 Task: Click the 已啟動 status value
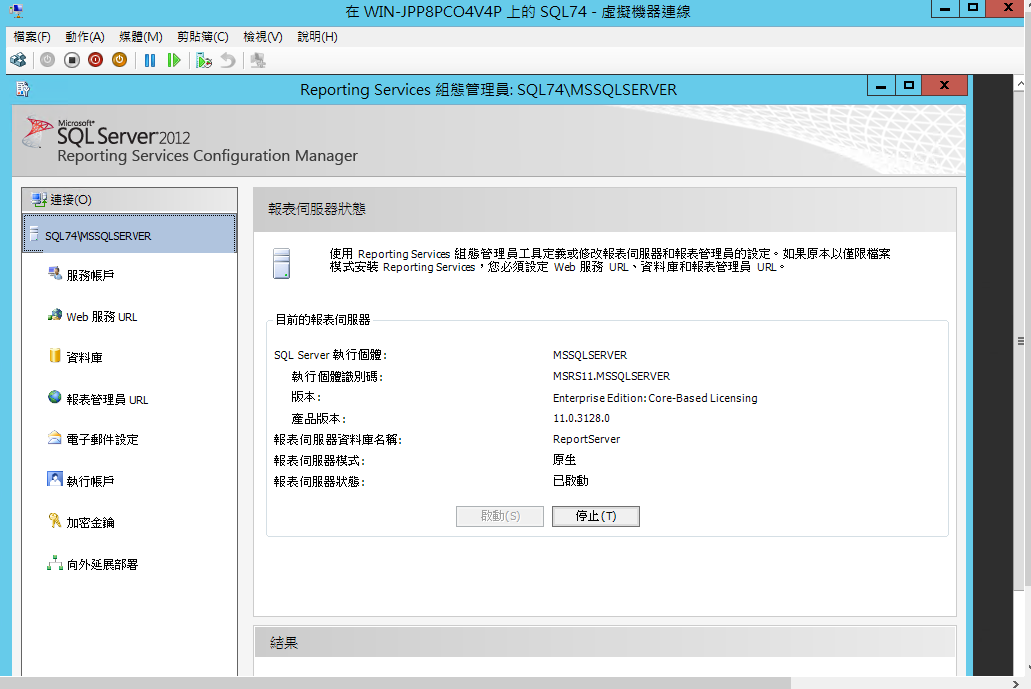click(x=570, y=481)
